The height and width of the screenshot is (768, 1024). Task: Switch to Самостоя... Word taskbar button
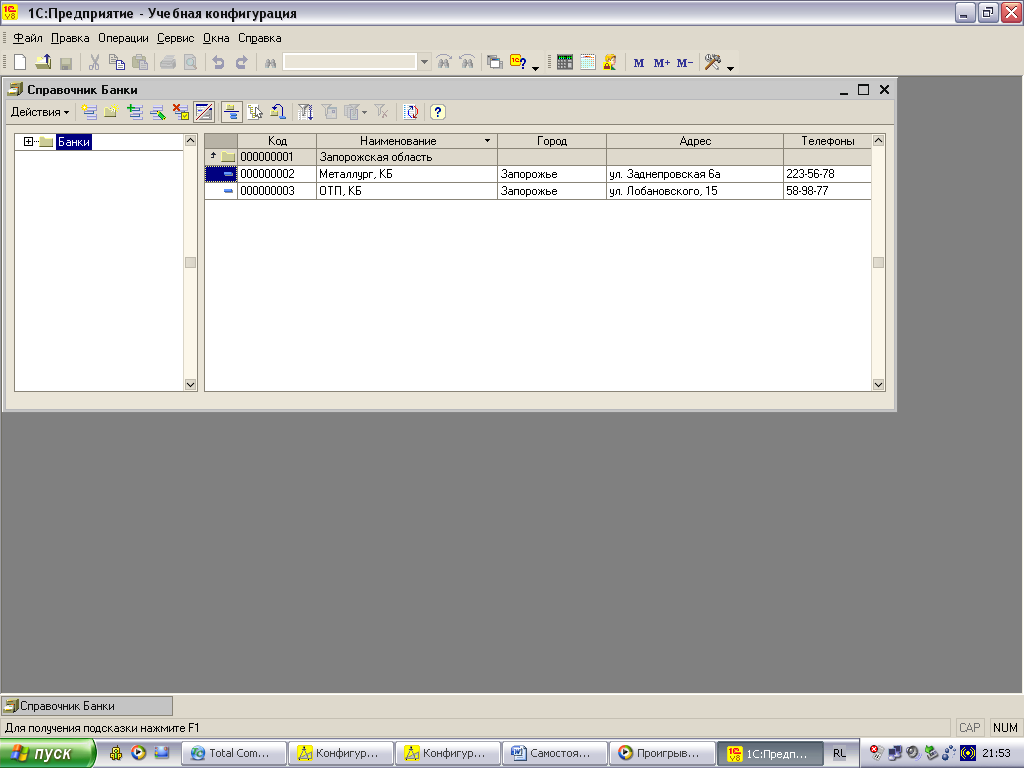(554, 753)
